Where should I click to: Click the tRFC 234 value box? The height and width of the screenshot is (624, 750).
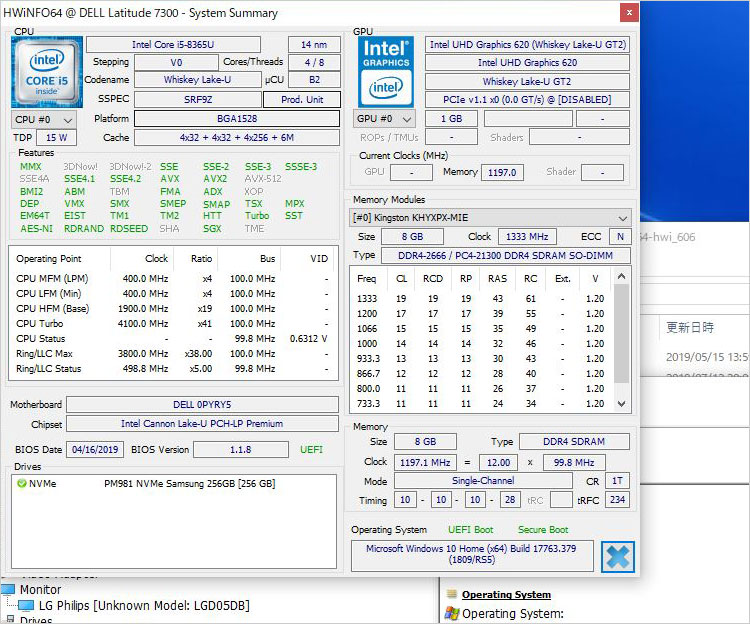tap(618, 500)
